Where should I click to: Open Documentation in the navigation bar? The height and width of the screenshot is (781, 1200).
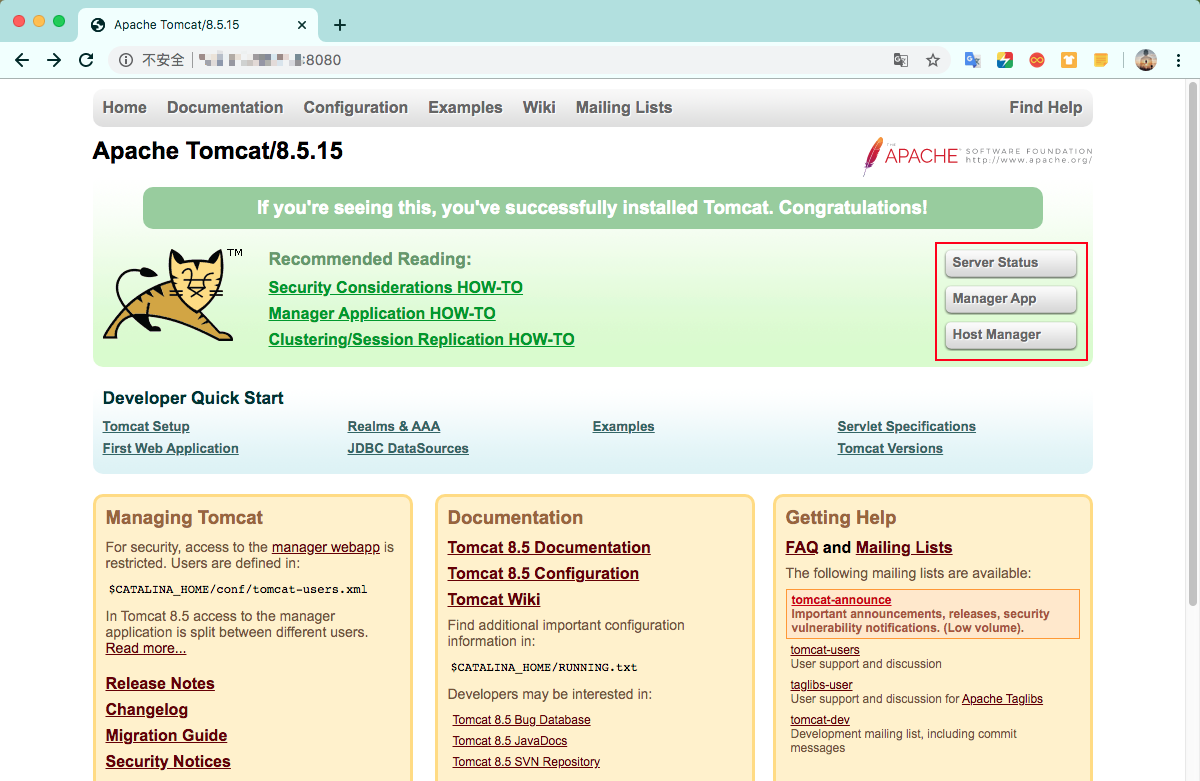[x=225, y=108]
